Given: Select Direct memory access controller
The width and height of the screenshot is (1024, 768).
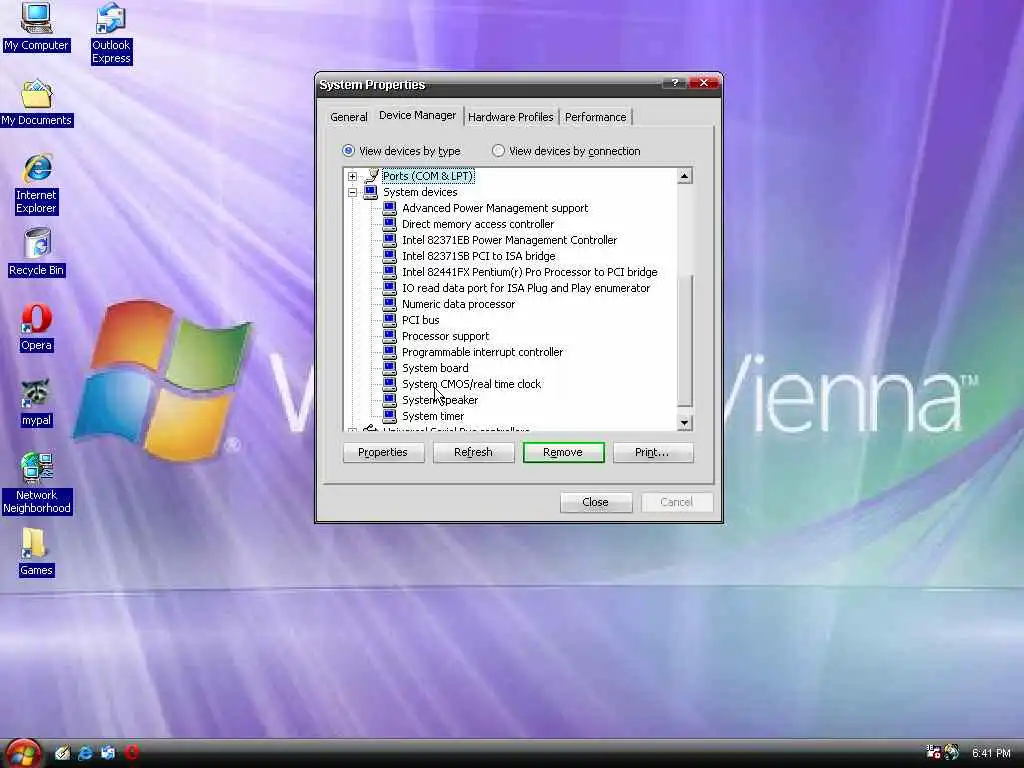Looking at the screenshot, I should (477, 224).
